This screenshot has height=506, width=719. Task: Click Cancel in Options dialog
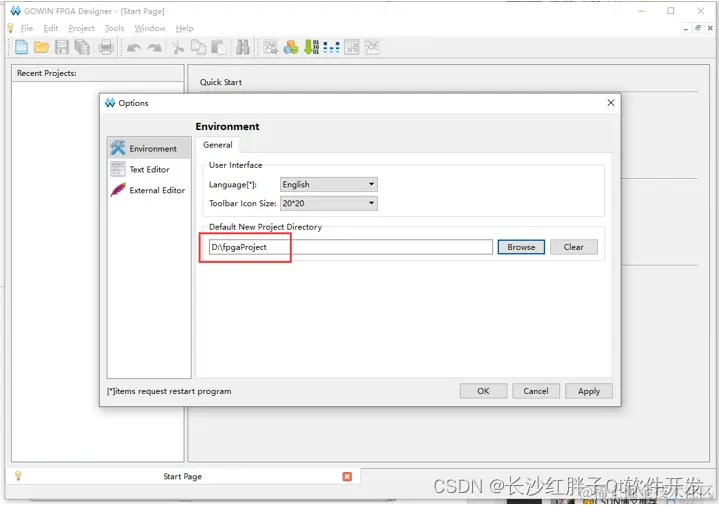pos(536,391)
